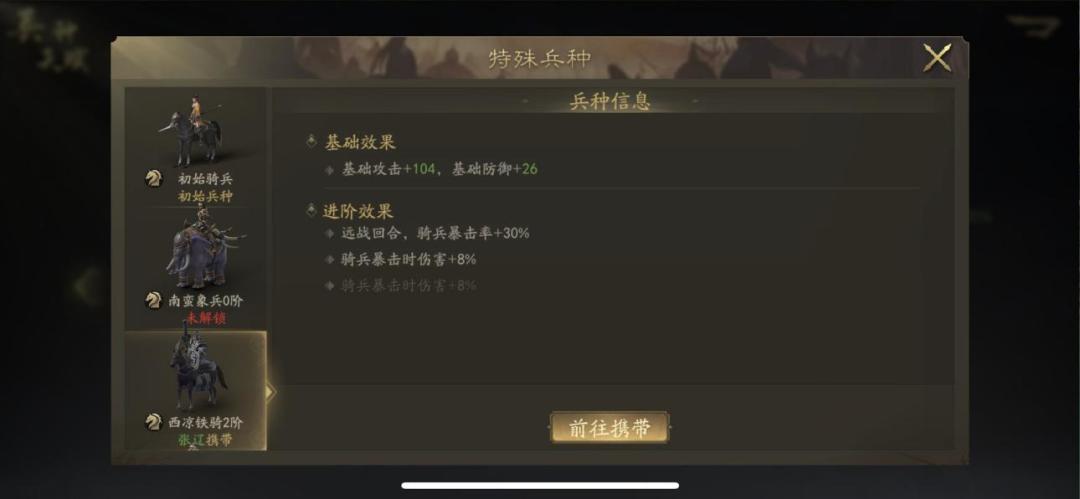Click the greyed-out 骑兵暴击时伤害+8% effect
The image size is (1080, 499).
[x=409, y=285]
